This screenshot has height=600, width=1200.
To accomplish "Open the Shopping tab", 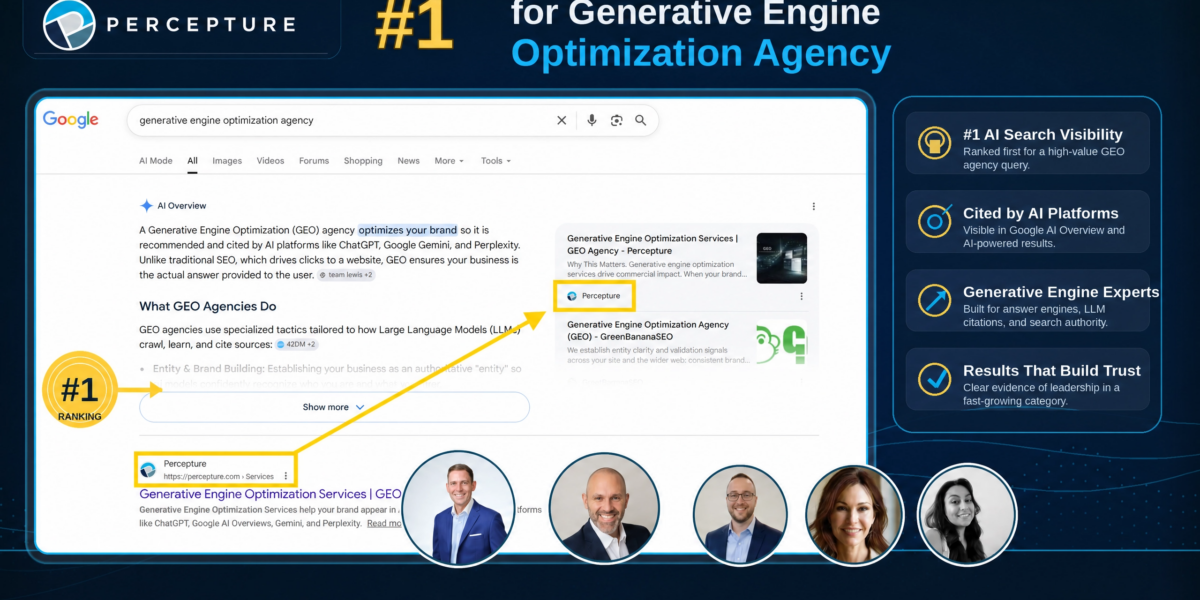I will point(363,161).
